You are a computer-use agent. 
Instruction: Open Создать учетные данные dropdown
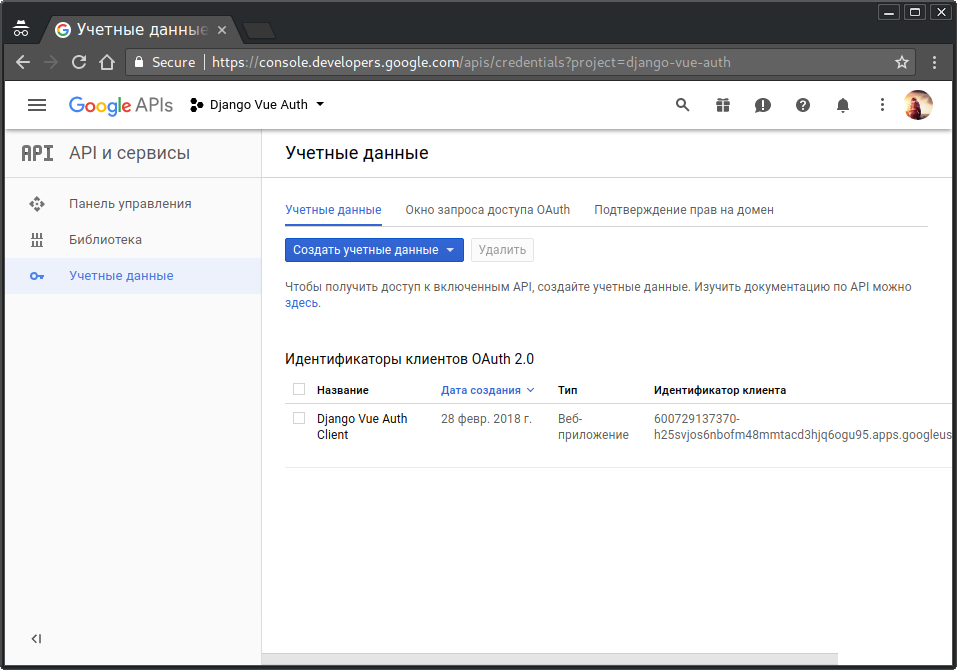pyautogui.click(x=374, y=250)
